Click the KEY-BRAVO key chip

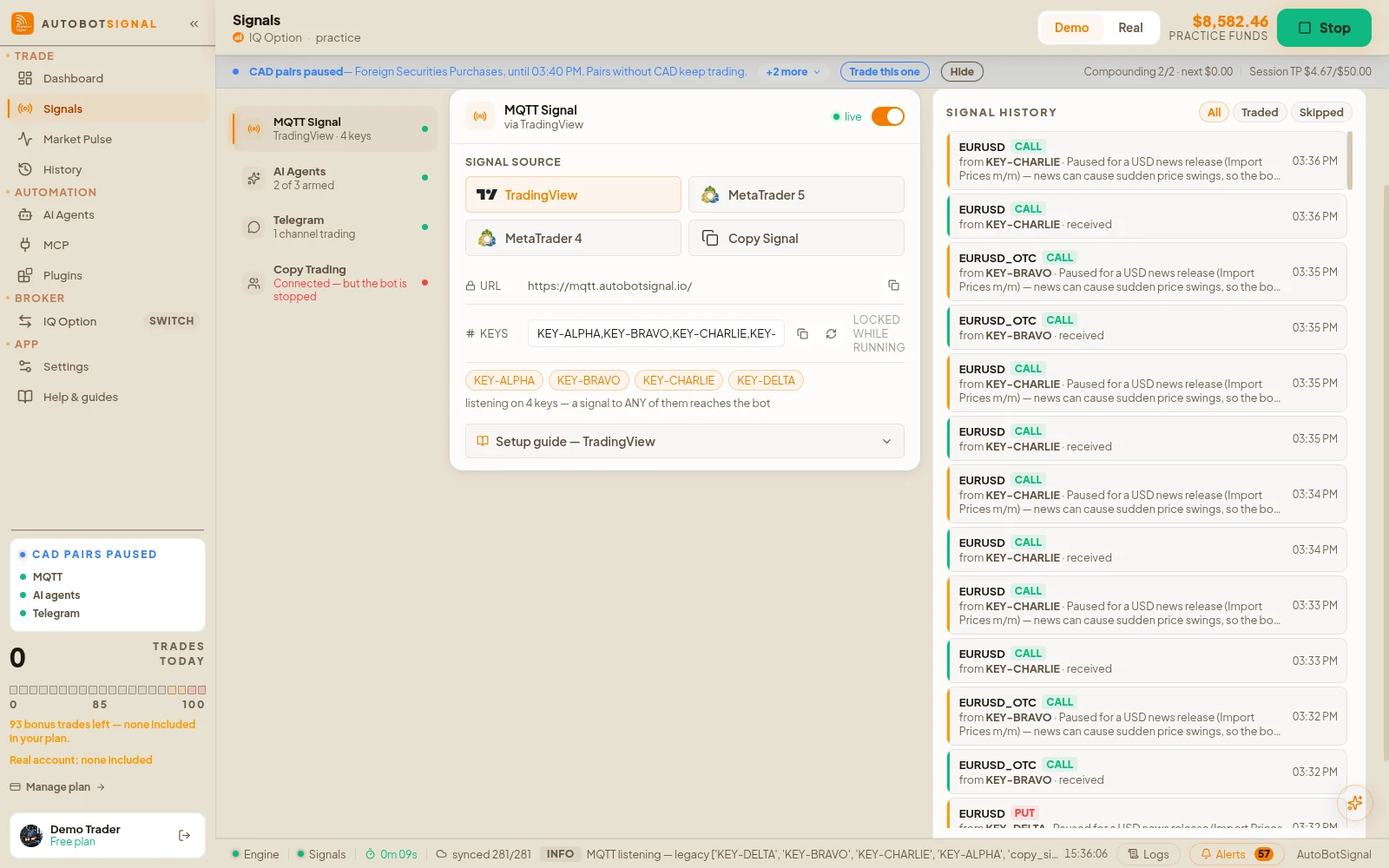point(589,380)
